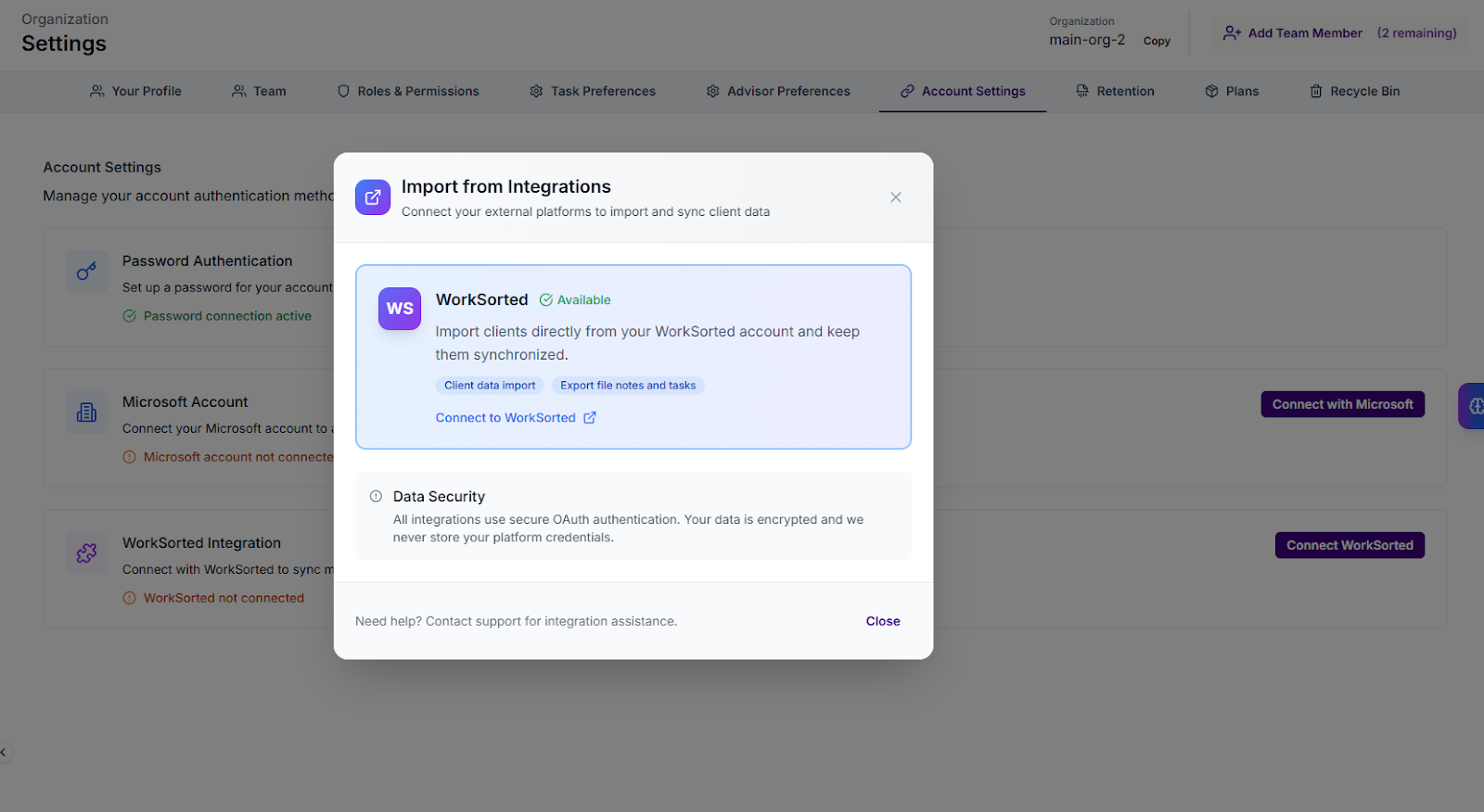The width and height of the screenshot is (1484, 812).
Task: Click the Add Team Member button
Action: (x=1294, y=33)
